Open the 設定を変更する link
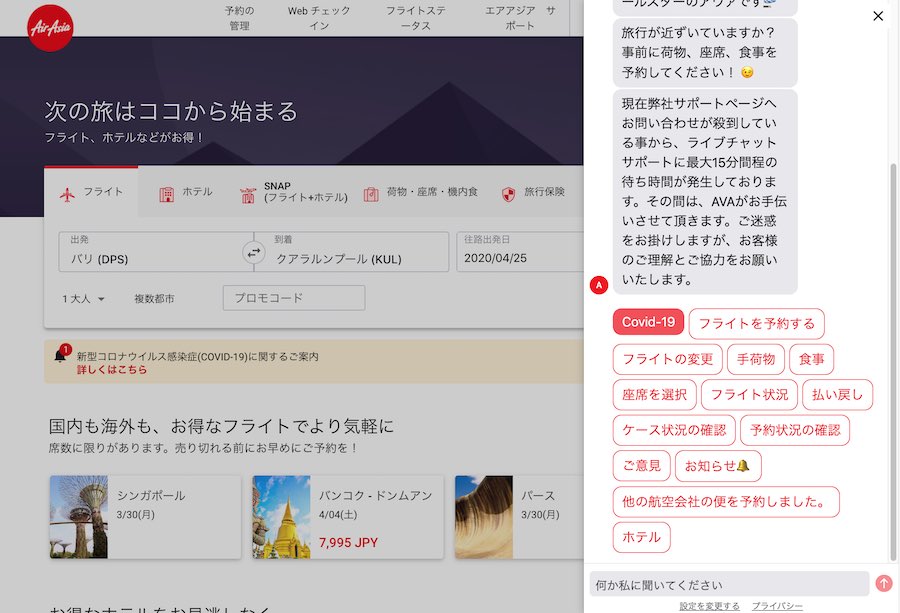 (709, 606)
